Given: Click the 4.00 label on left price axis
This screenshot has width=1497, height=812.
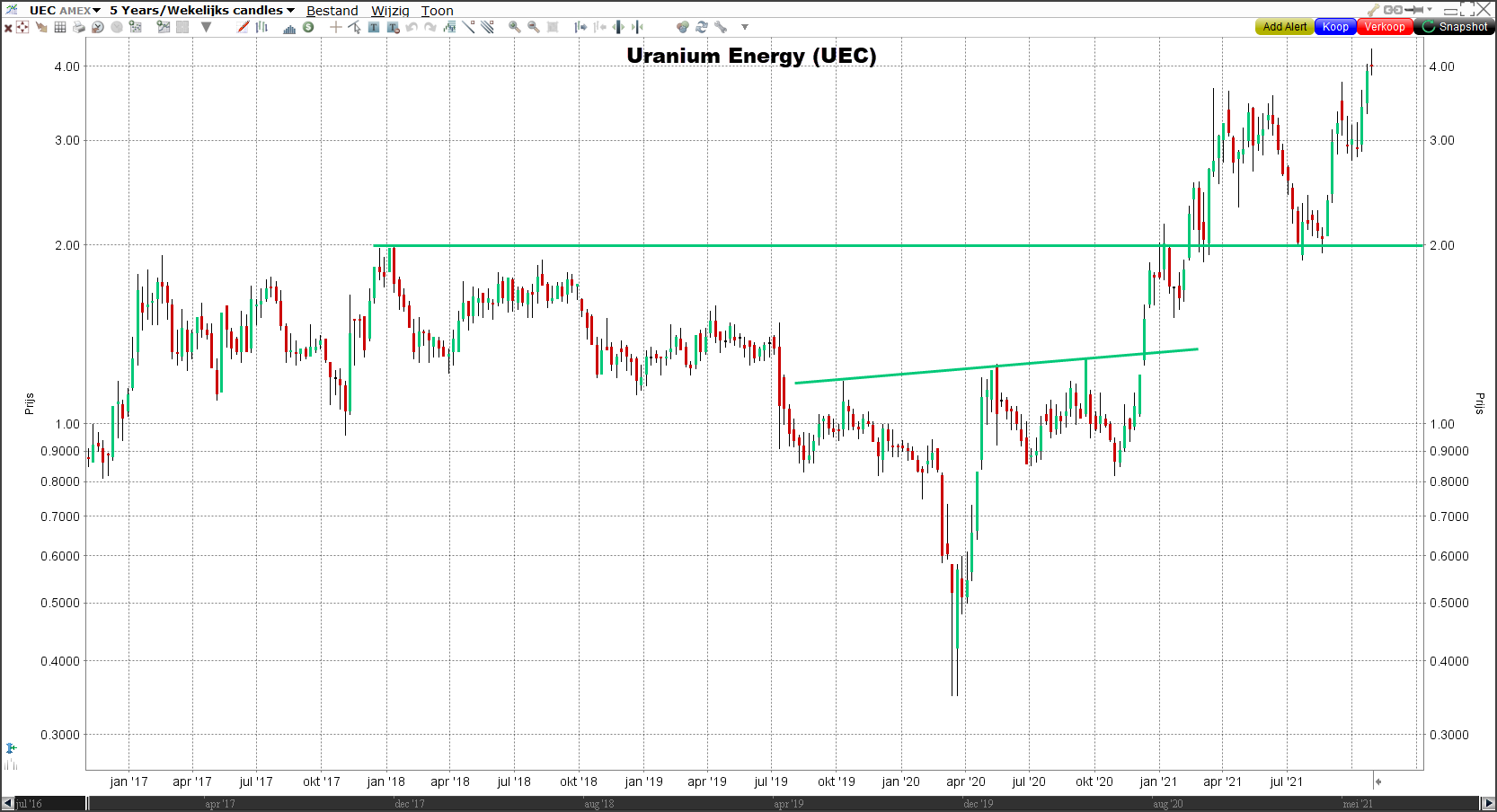Looking at the screenshot, I should 67,66.
